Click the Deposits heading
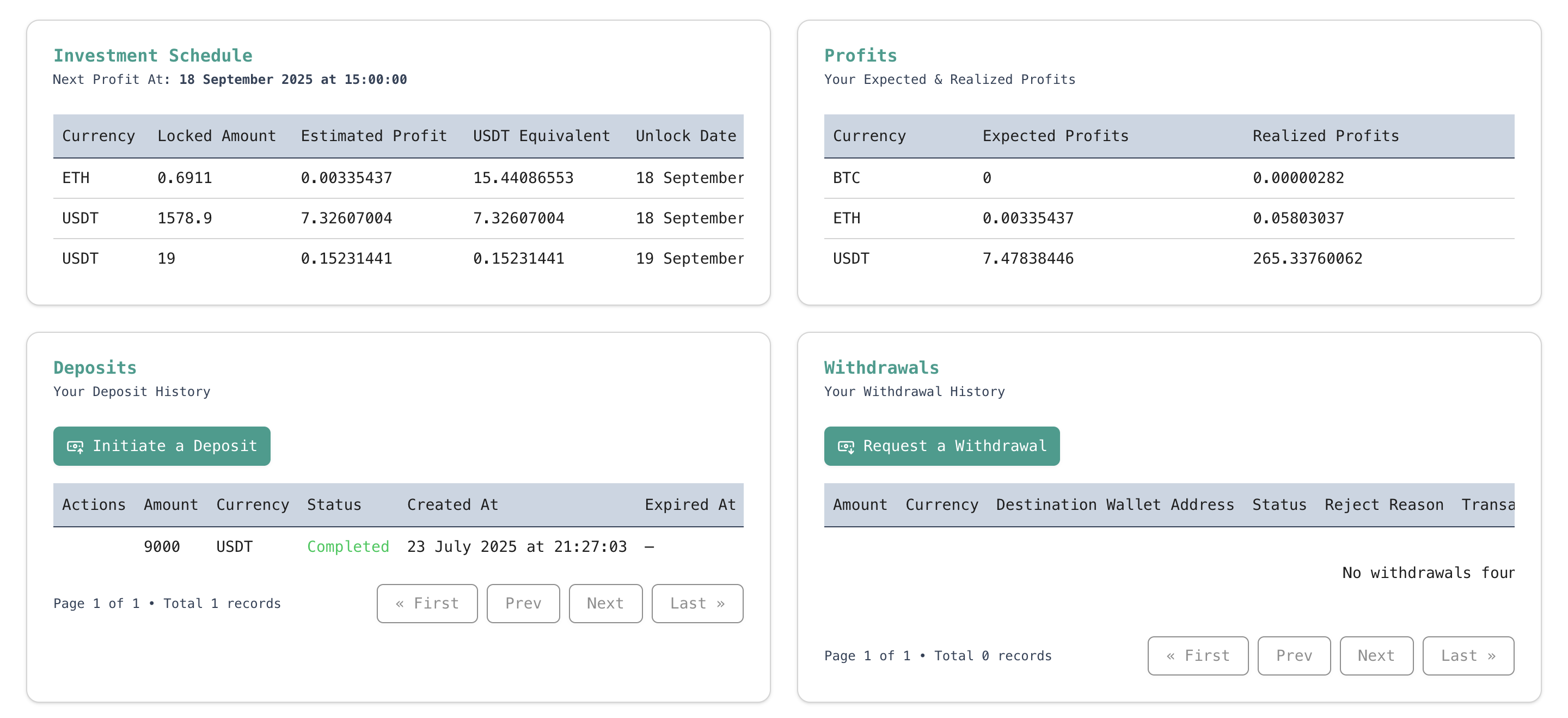 (x=95, y=368)
